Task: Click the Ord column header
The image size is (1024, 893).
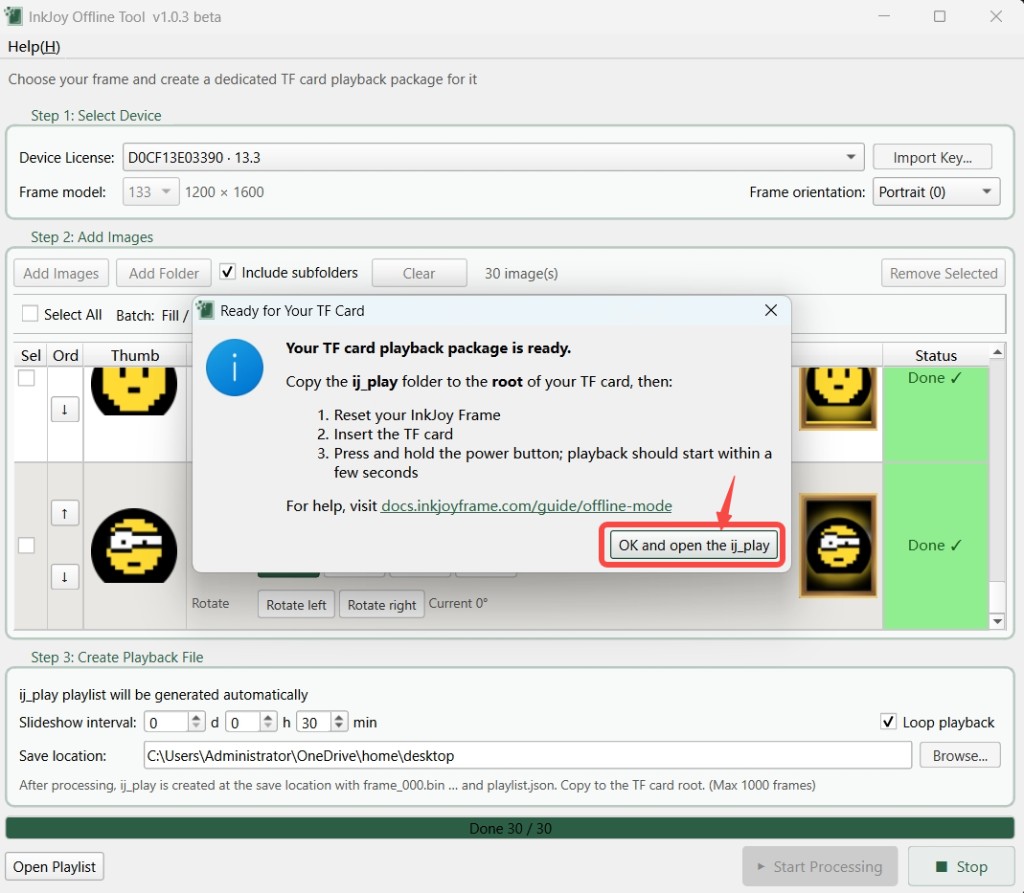Action: point(65,355)
